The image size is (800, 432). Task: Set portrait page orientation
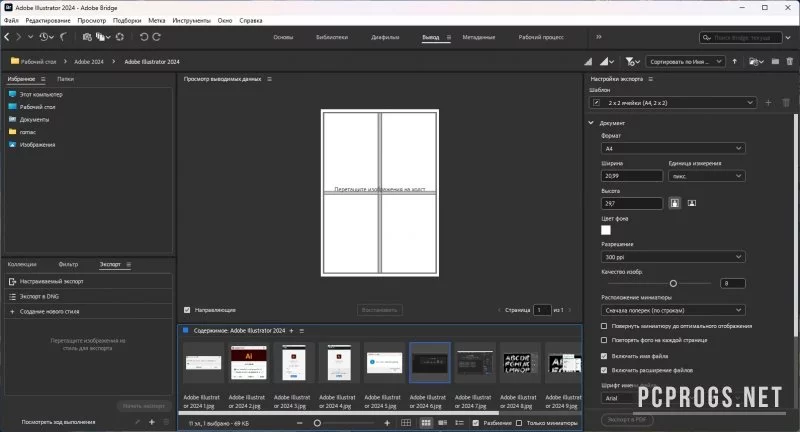(x=674, y=203)
